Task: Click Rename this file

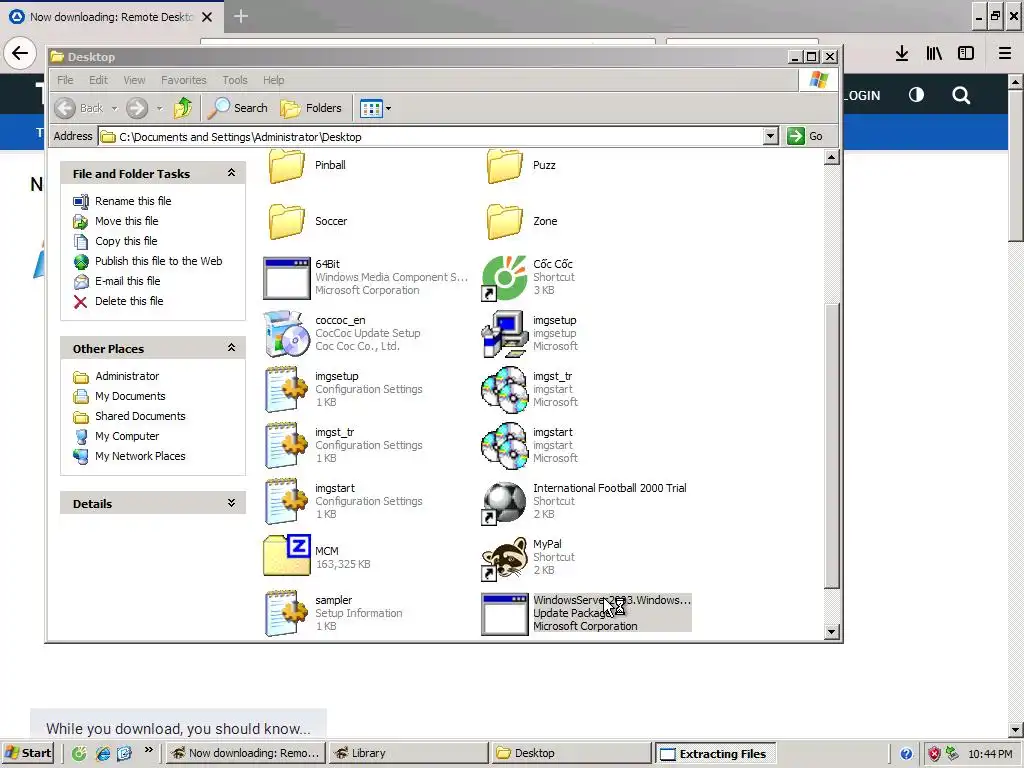Action: (133, 201)
